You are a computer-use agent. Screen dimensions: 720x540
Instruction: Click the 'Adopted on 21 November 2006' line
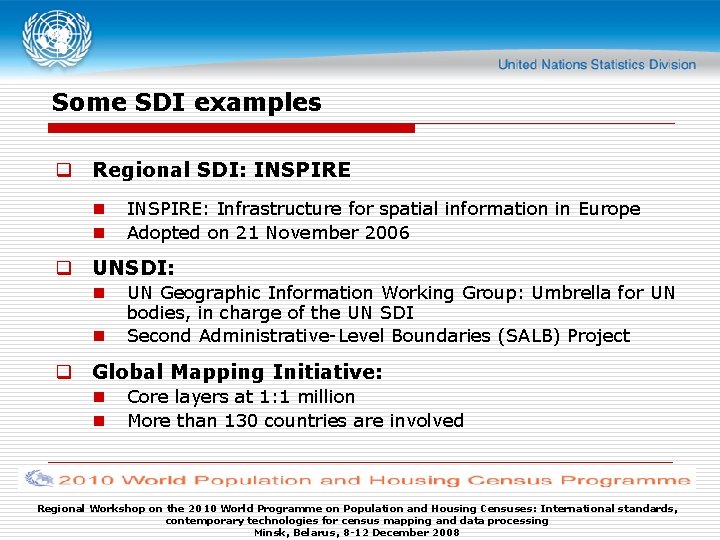(268, 233)
